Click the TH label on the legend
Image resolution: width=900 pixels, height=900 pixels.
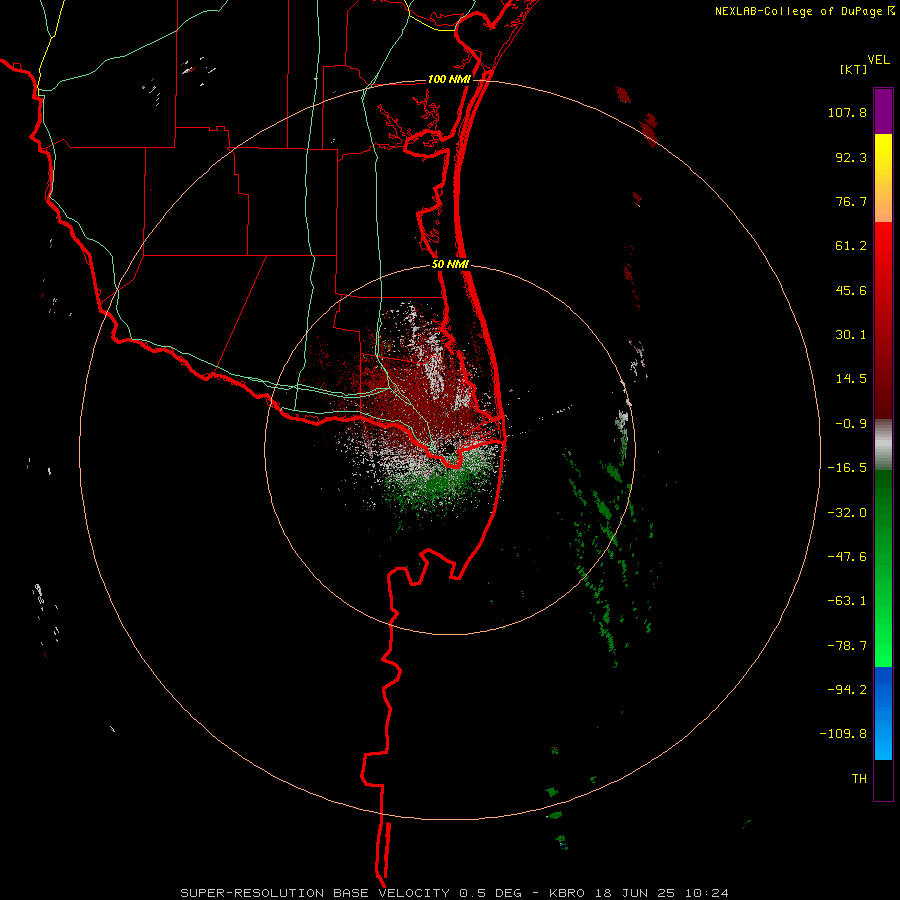(x=859, y=779)
